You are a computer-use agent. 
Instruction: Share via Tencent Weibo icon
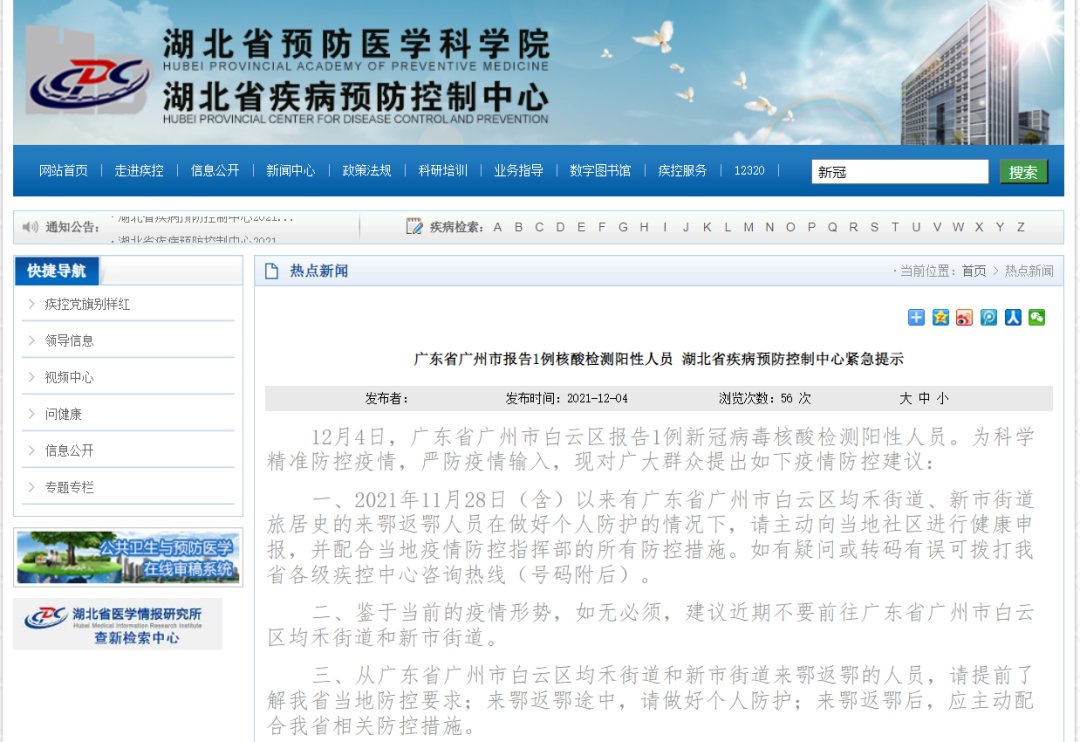[x=988, y=317]
